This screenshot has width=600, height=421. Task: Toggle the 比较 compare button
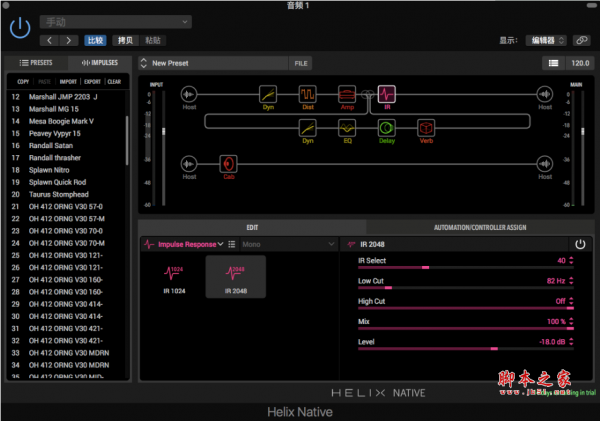click(95, 40)
